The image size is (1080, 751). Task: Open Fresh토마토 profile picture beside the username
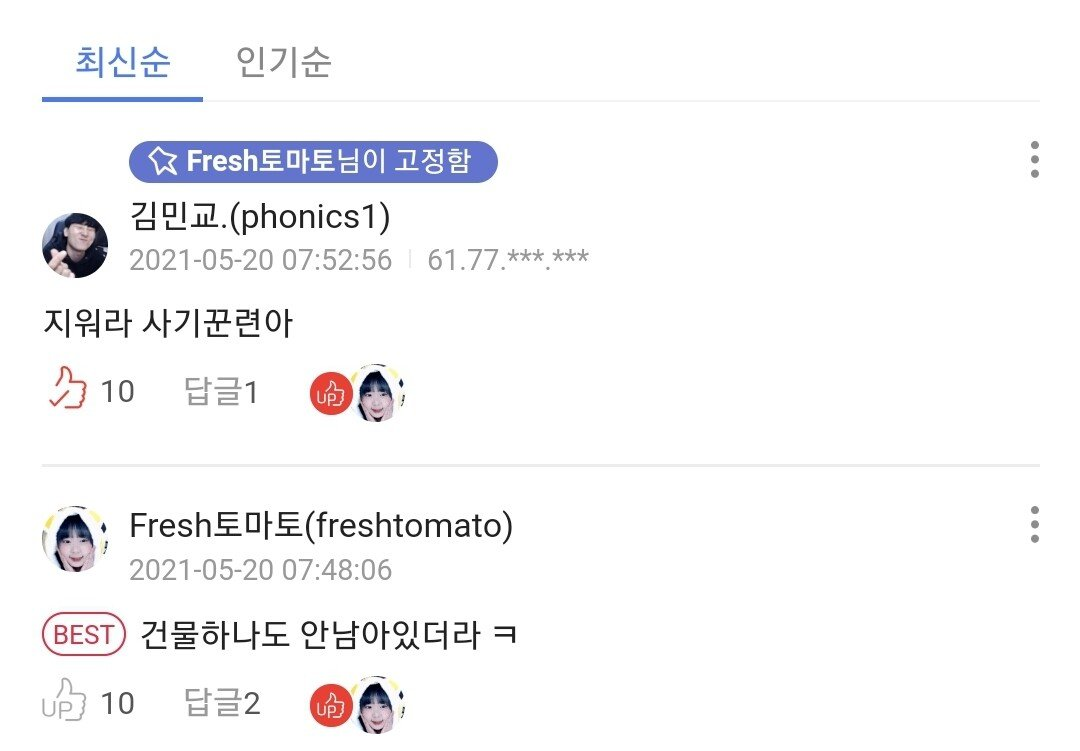pos(75,539)
